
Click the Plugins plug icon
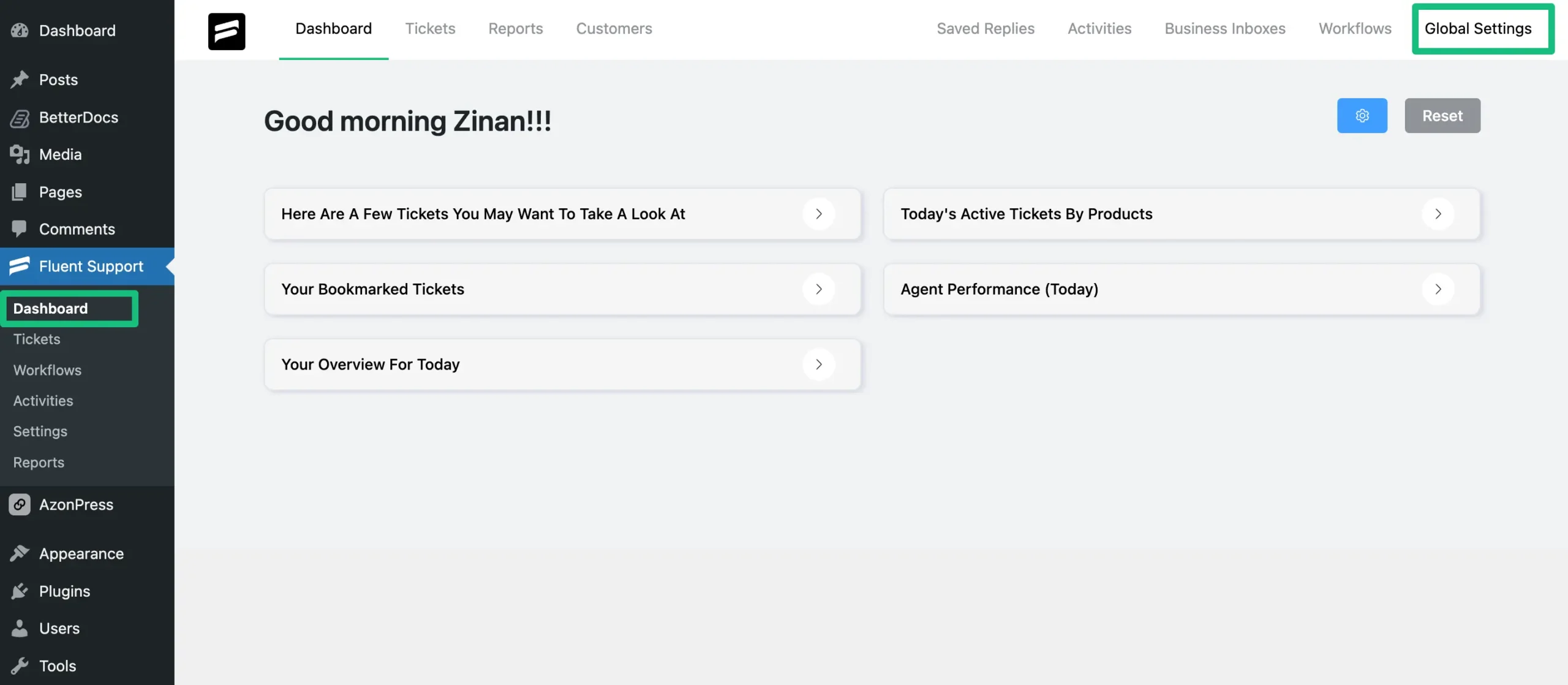20,591
